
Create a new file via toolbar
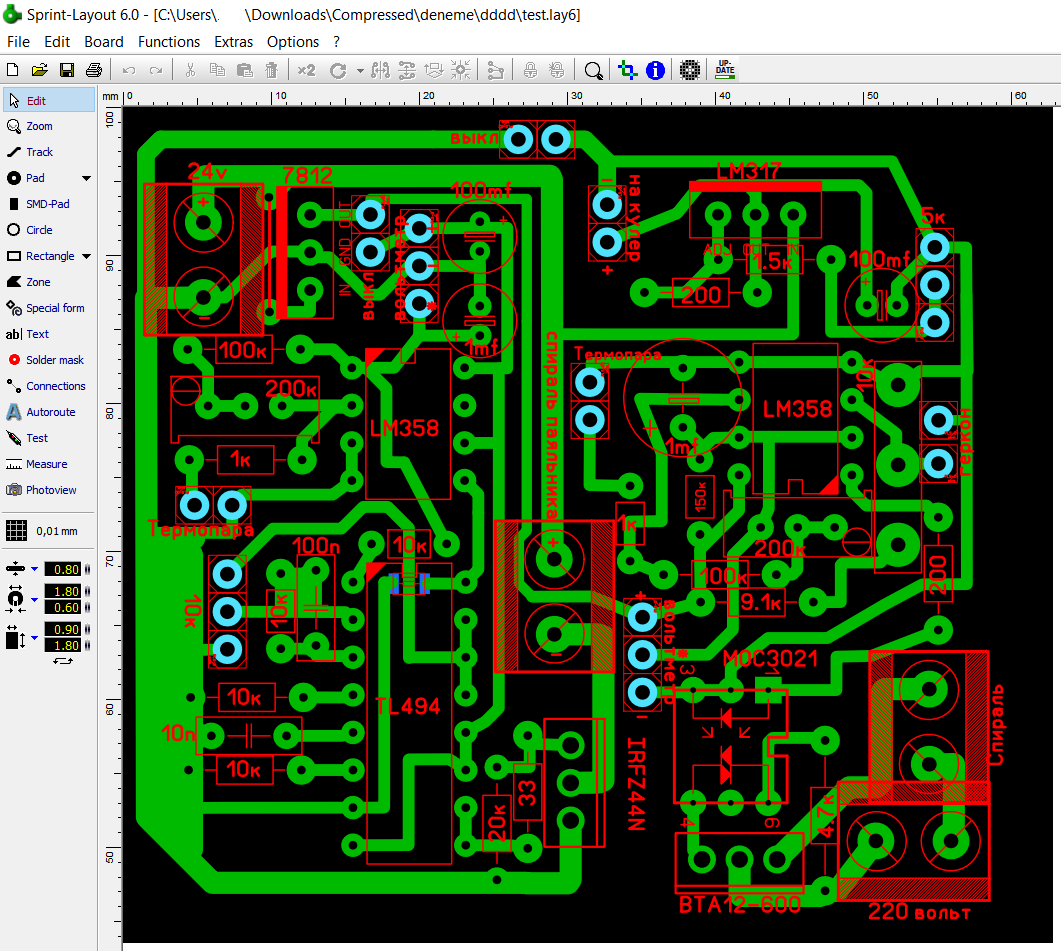click(x=12, y=70)
